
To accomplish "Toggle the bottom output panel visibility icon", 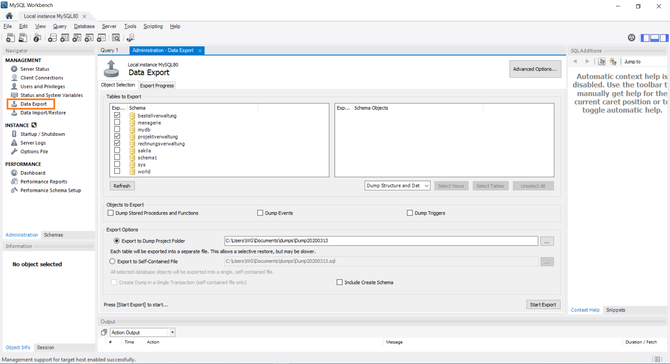I will 655,38.
